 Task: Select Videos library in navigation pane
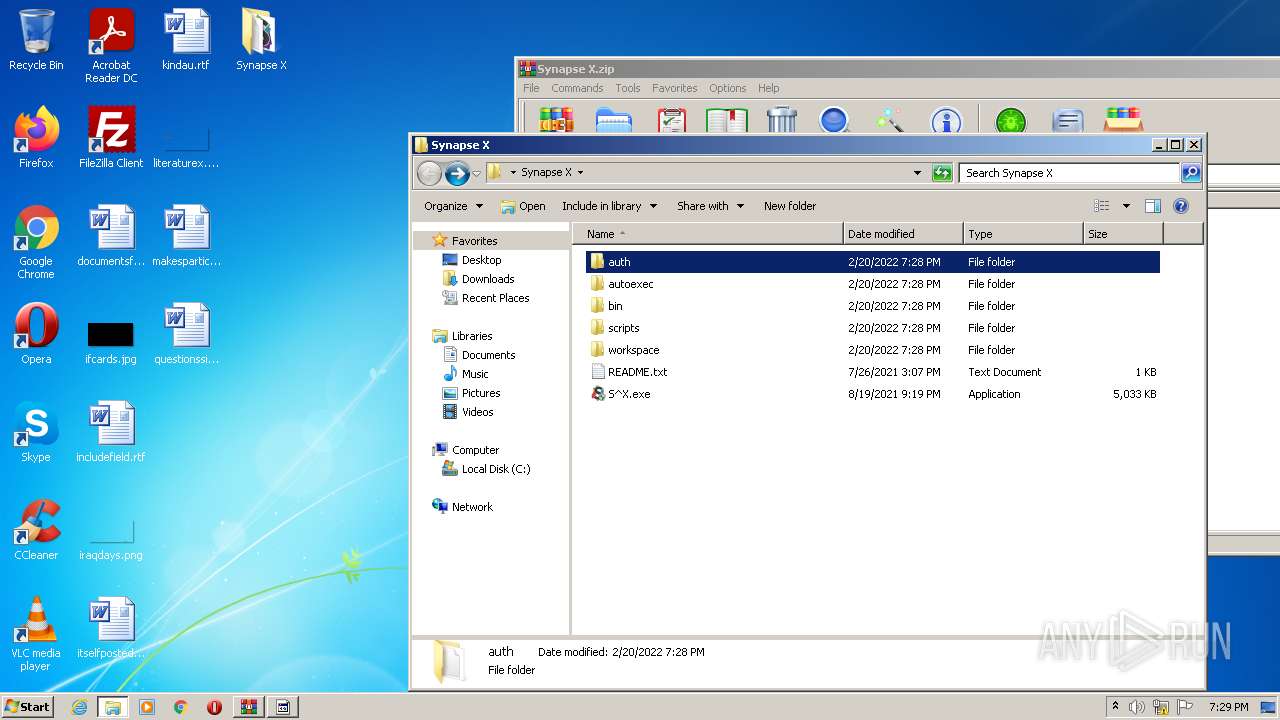(477, 412)
